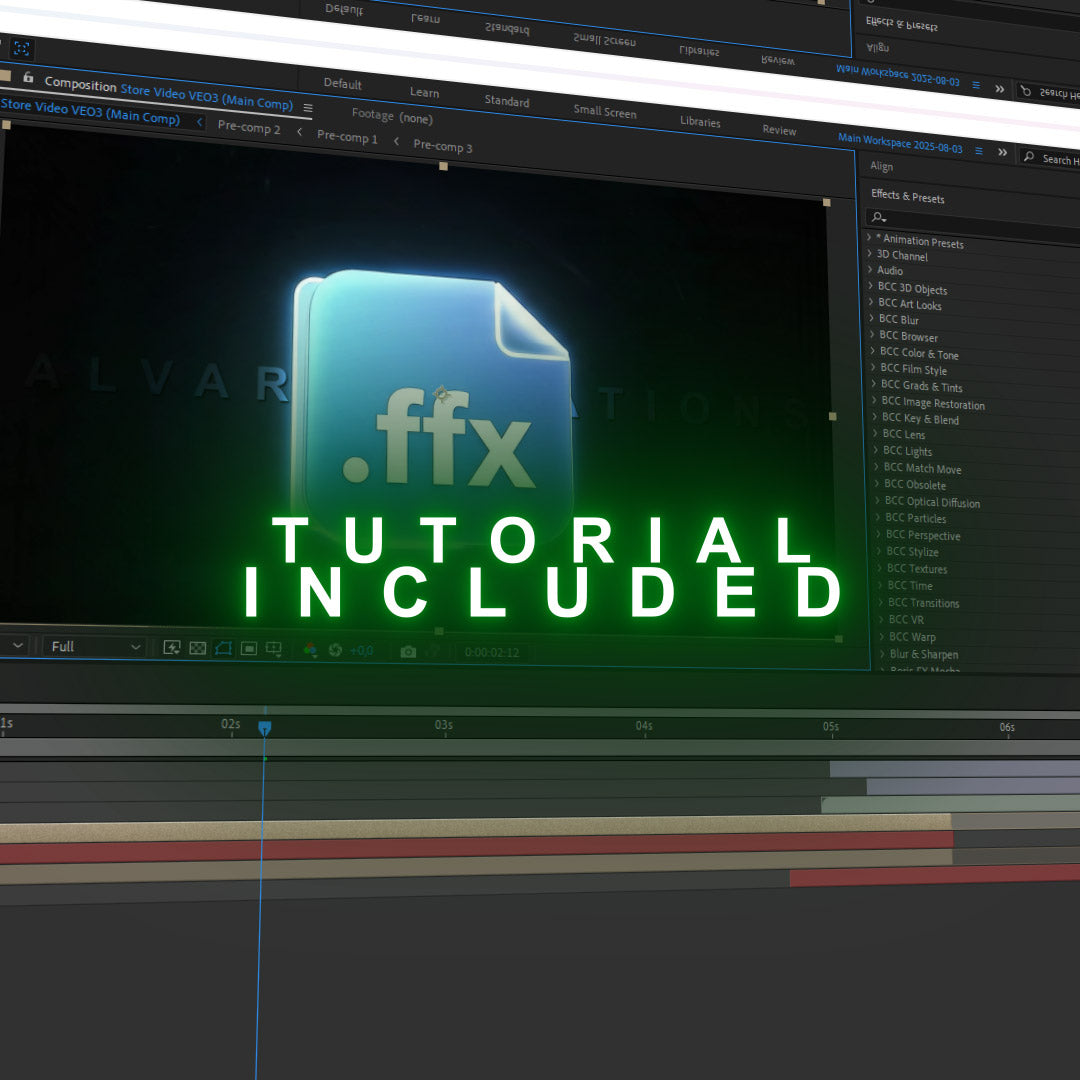Open the workspace overflow chevron button
The width and height of the screenshot is (1080, 1080).
pos(1003,152)
